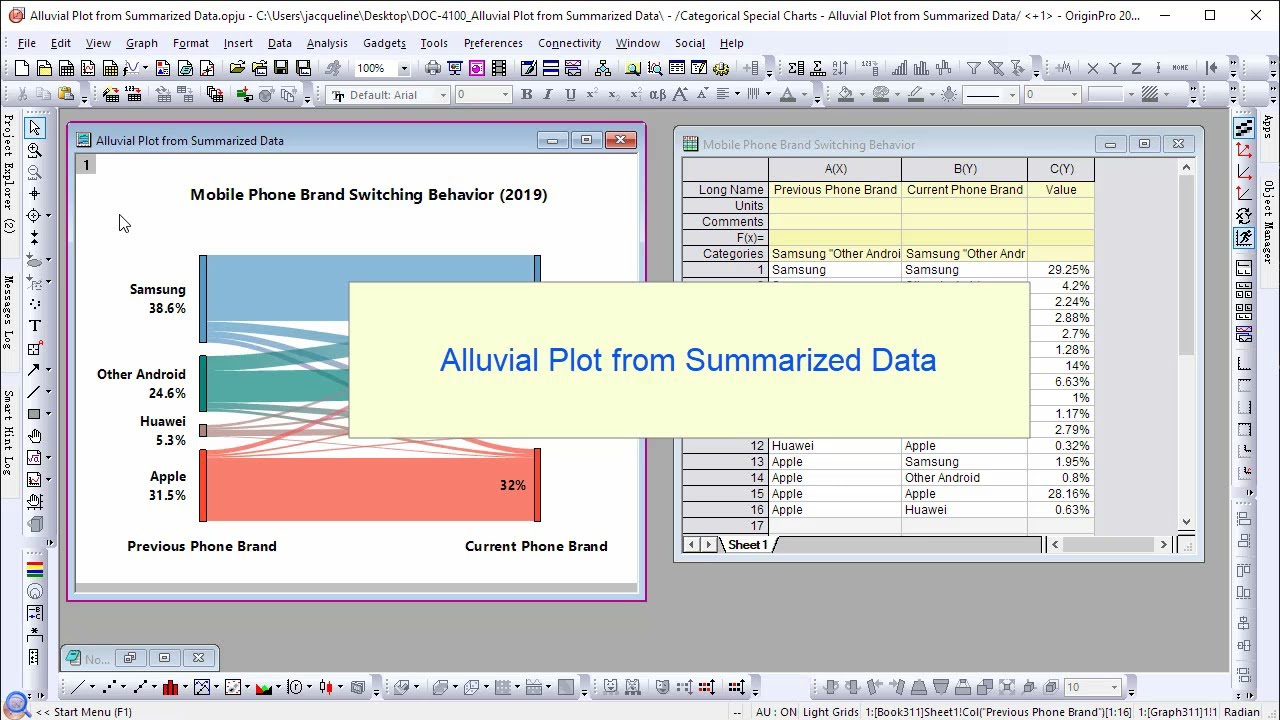Viewport: 1280px width, 720px height.
Task: Select the Pan hand tool
Action: tap(35, 436)
